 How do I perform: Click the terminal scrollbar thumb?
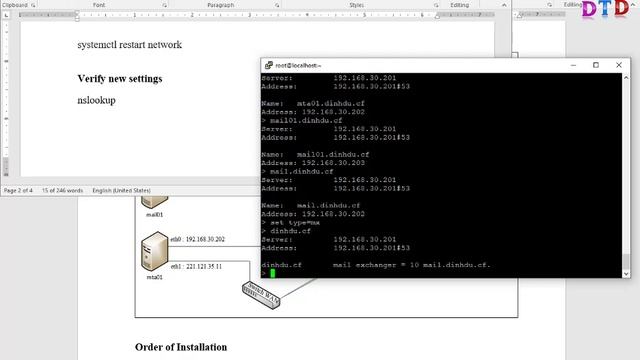click(626, 261)
